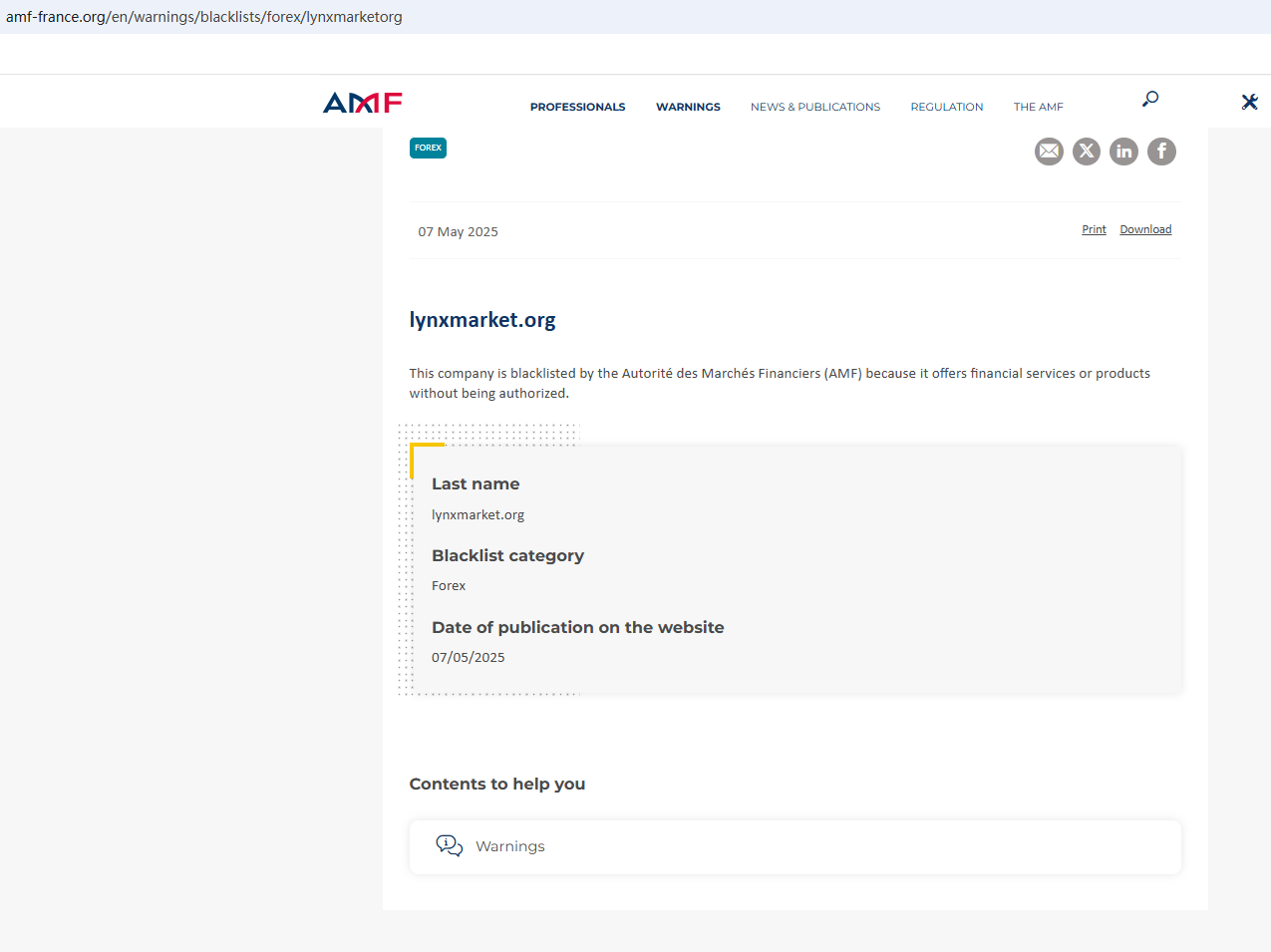Click the publication date 07/05/2025
1271x952 pixels.
(x=469, y=657)
